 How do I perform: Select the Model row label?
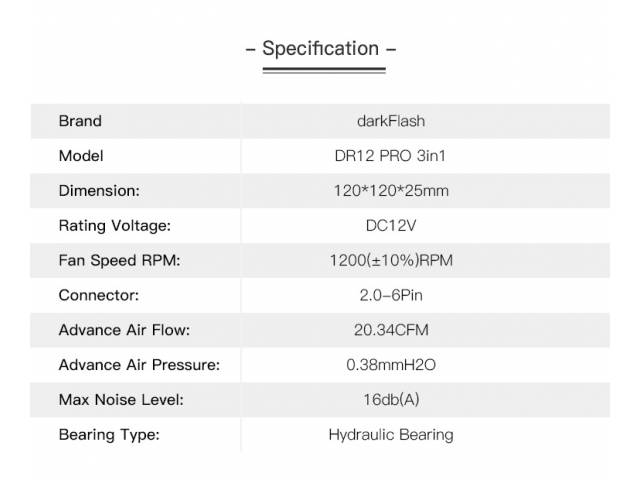(x=81, y=156)
